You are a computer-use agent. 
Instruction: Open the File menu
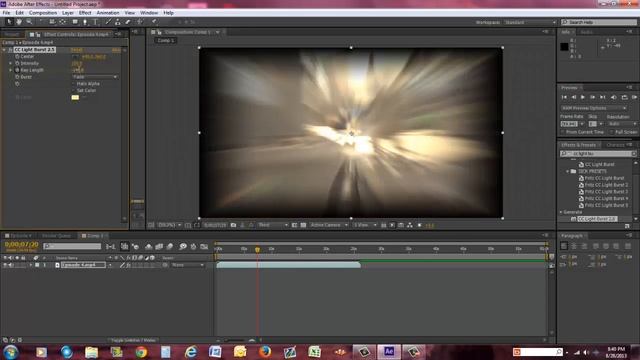click(6, 13)
